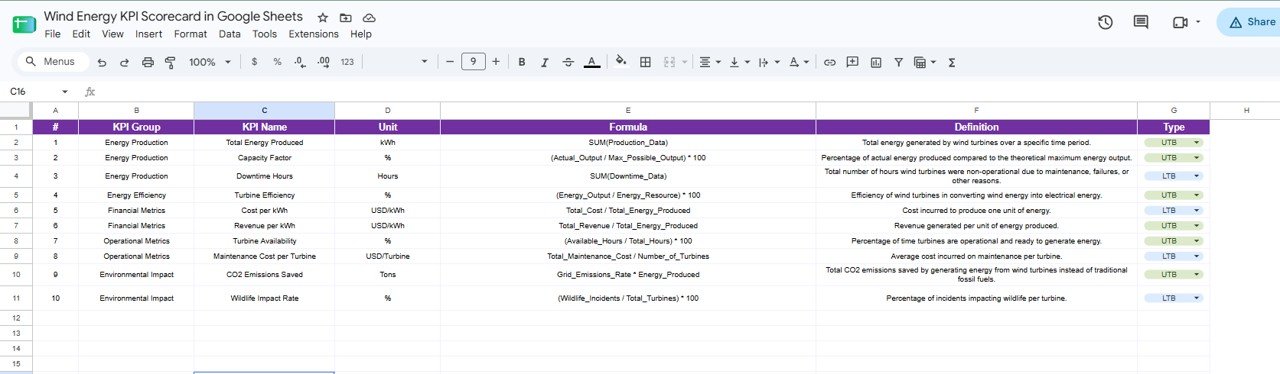Open version history clock icon
The height and width of the screenshot is (374, 1280).
pyautogui.click(x=1105, y=22)
